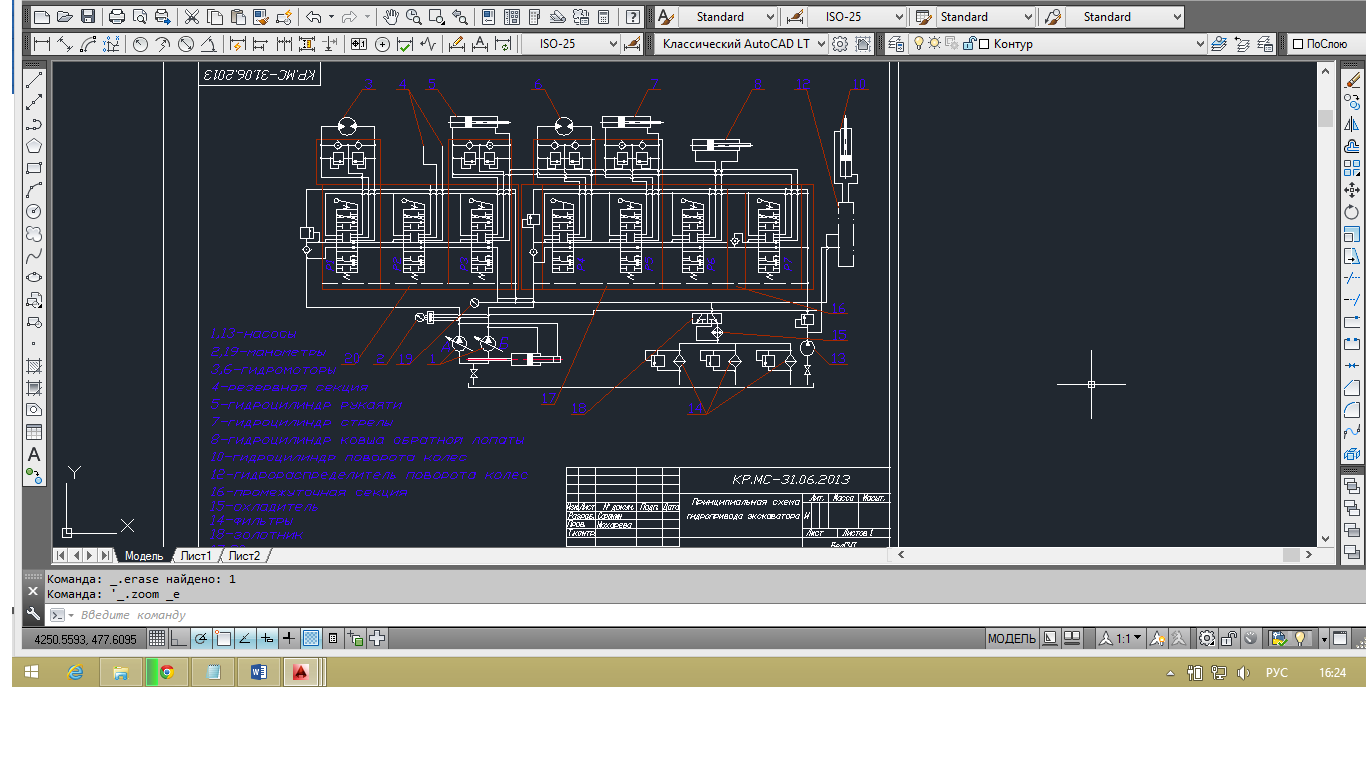This screenshot has height=768, width=1366.
Task: Click the New drawing icon
Action: click(x=42, y=17)
